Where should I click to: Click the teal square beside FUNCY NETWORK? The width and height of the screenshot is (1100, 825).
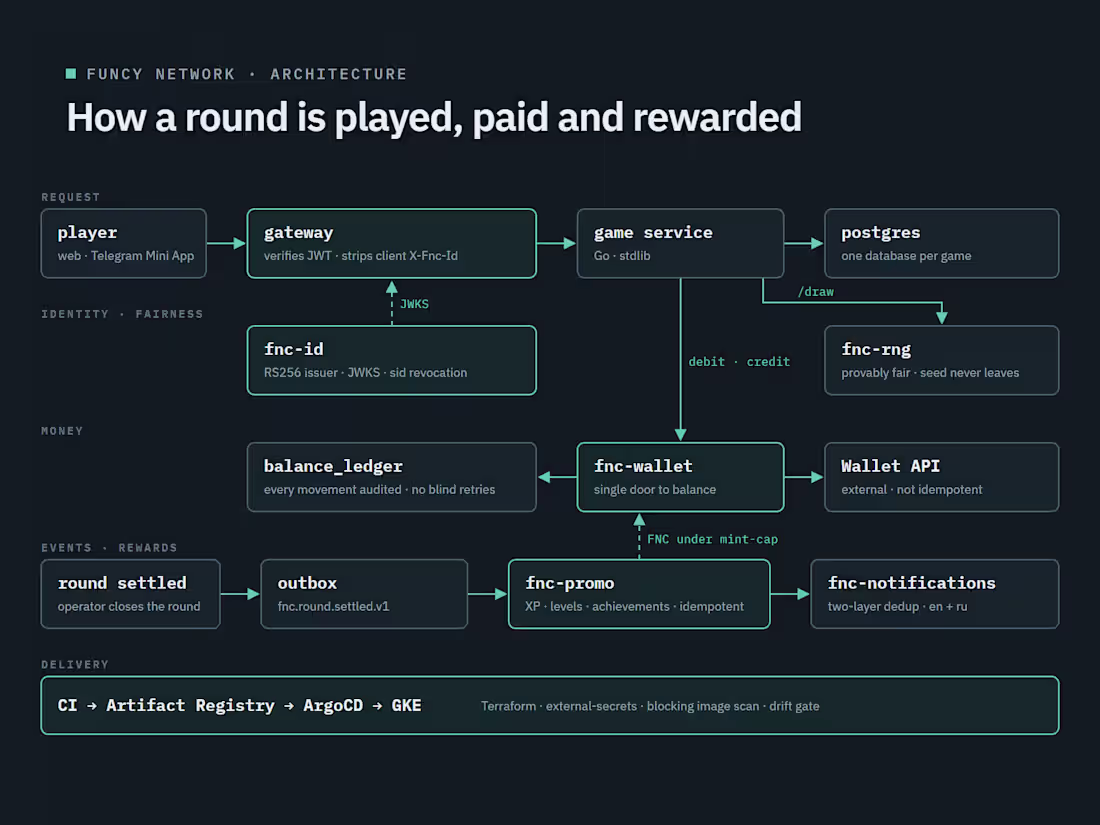70,74
